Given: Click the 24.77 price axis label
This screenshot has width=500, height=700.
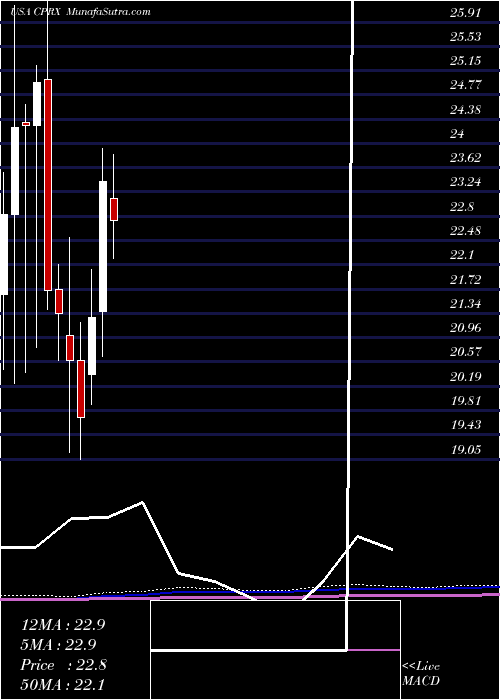Looking at the screenshot, I should 466,85.
